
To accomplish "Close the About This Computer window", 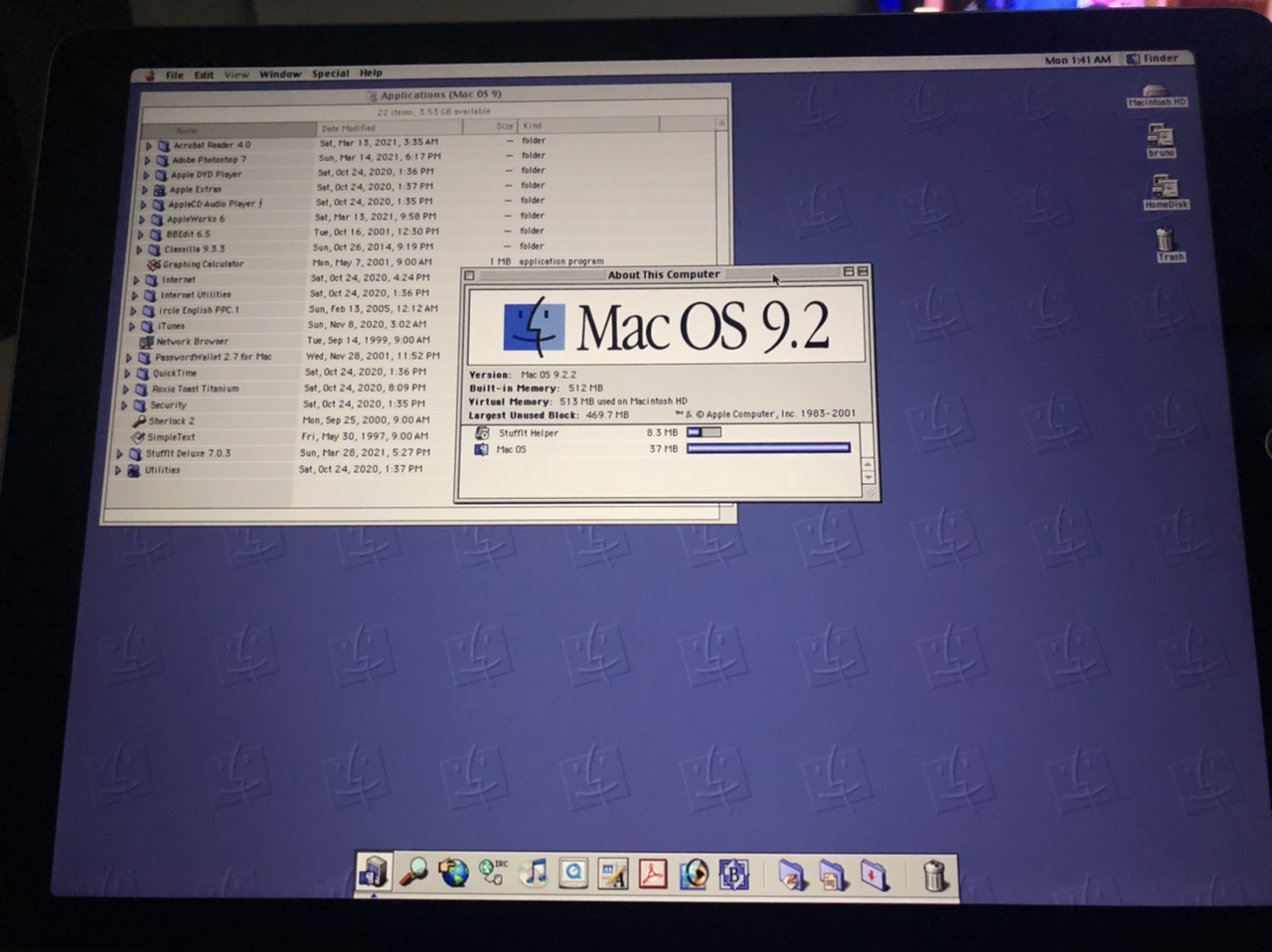I will [x=469, y=275].
